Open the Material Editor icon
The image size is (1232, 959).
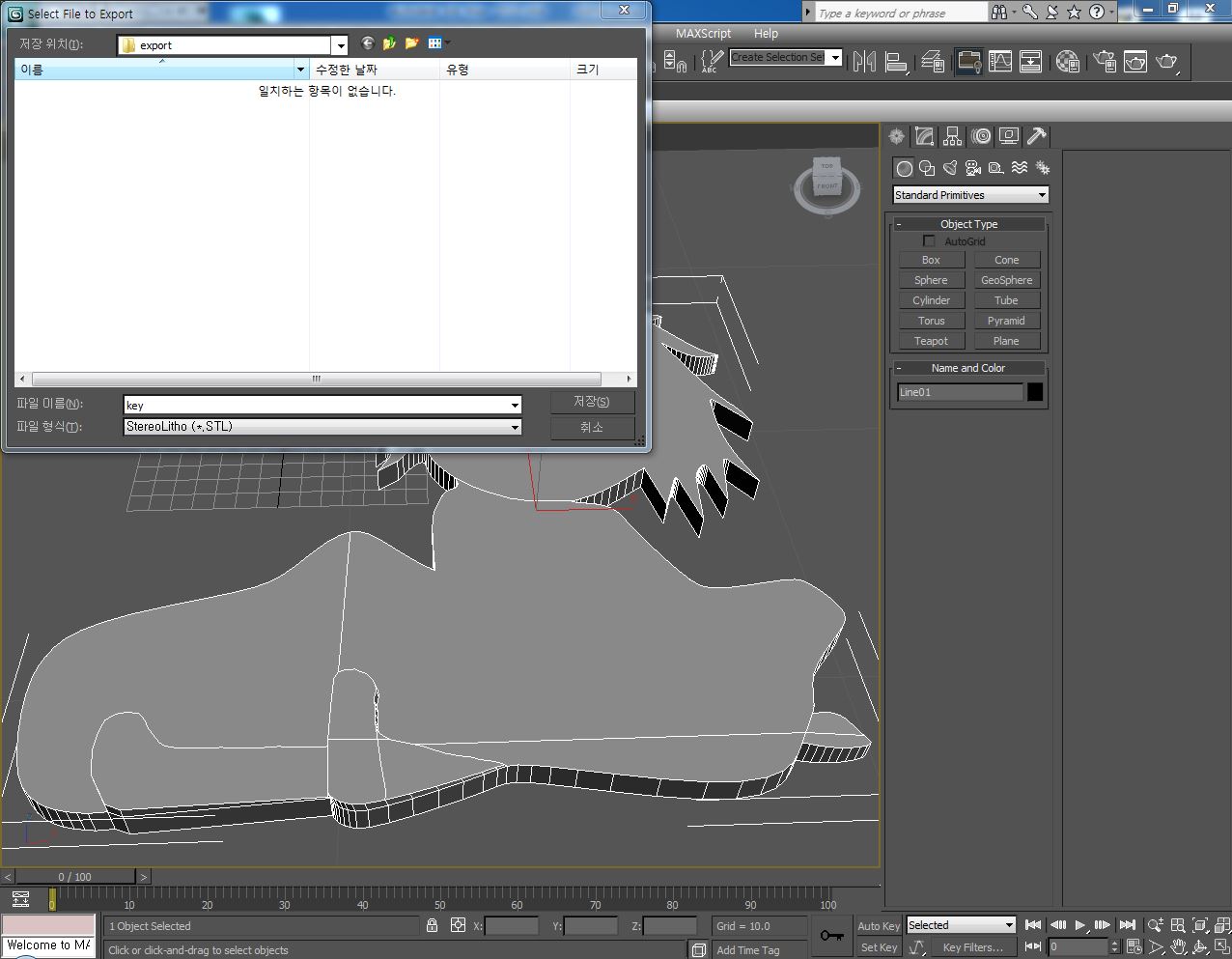click(x=1067, y=62)
